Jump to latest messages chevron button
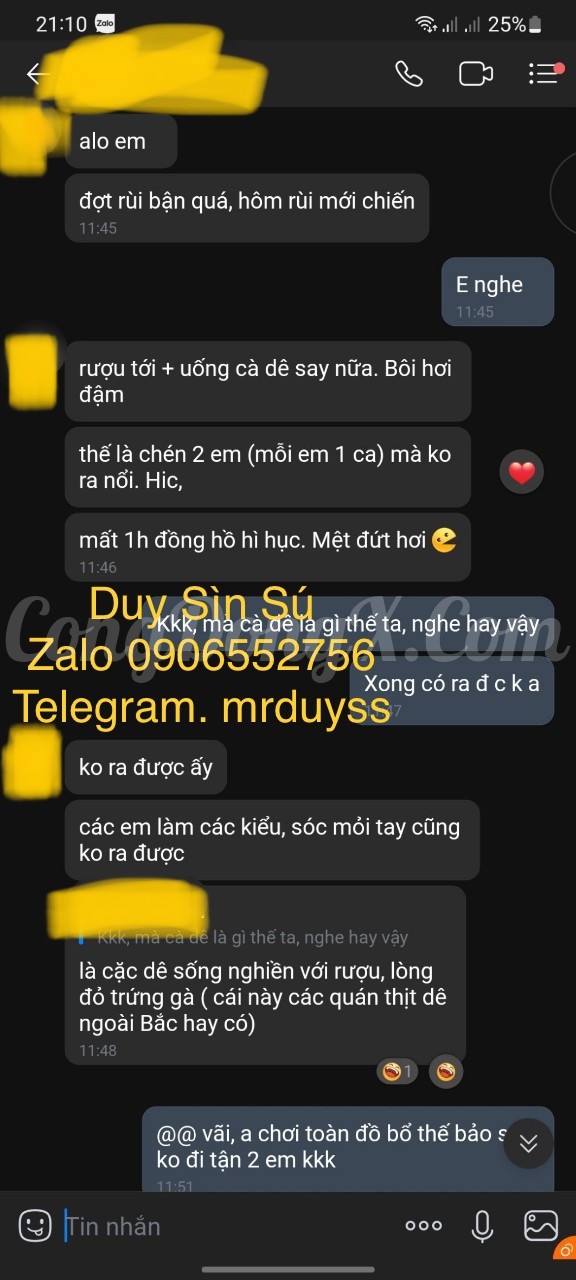This screenshot has height=1280, width=576. coord(529,1143)
